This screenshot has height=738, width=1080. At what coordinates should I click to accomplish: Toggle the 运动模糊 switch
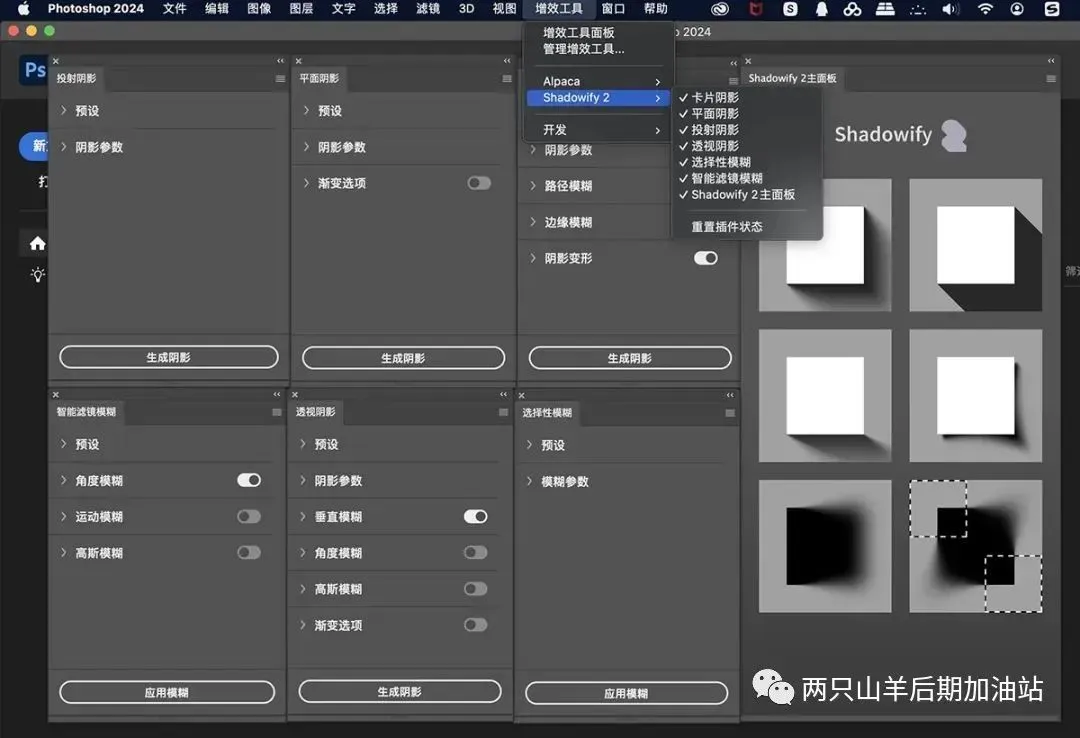click(x=249, y=516)
